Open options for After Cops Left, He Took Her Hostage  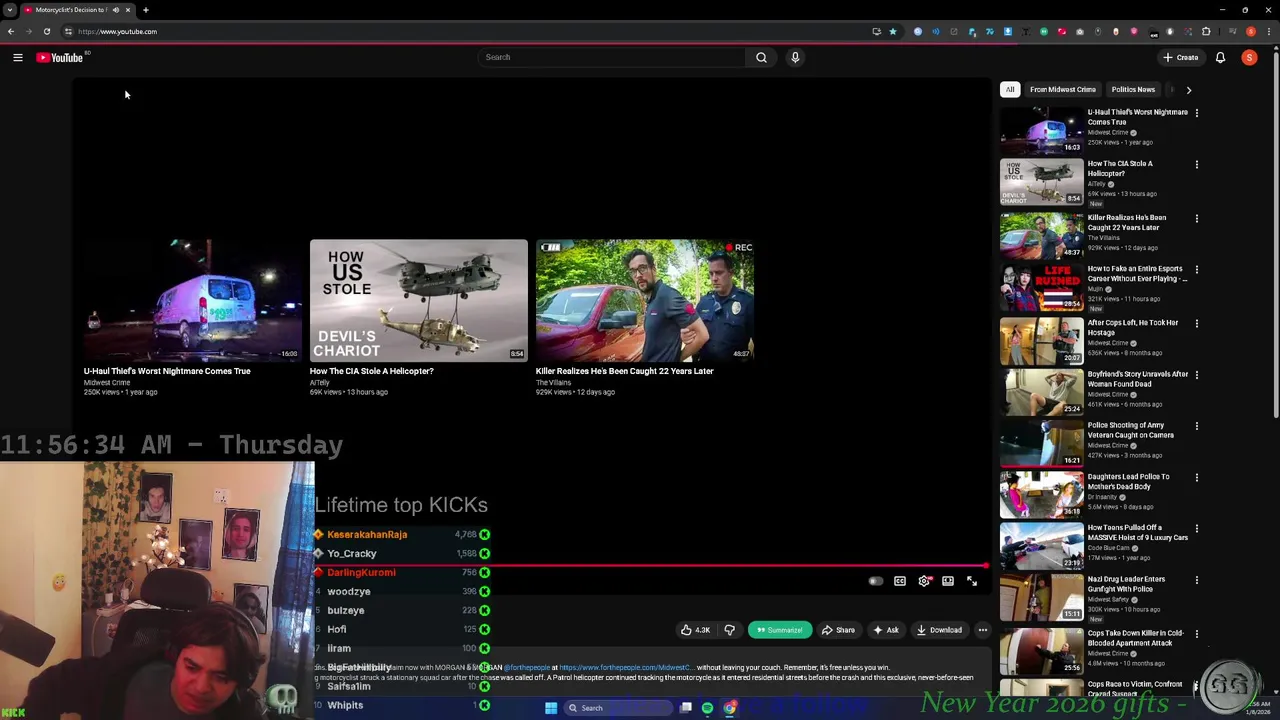point(1196,324)
